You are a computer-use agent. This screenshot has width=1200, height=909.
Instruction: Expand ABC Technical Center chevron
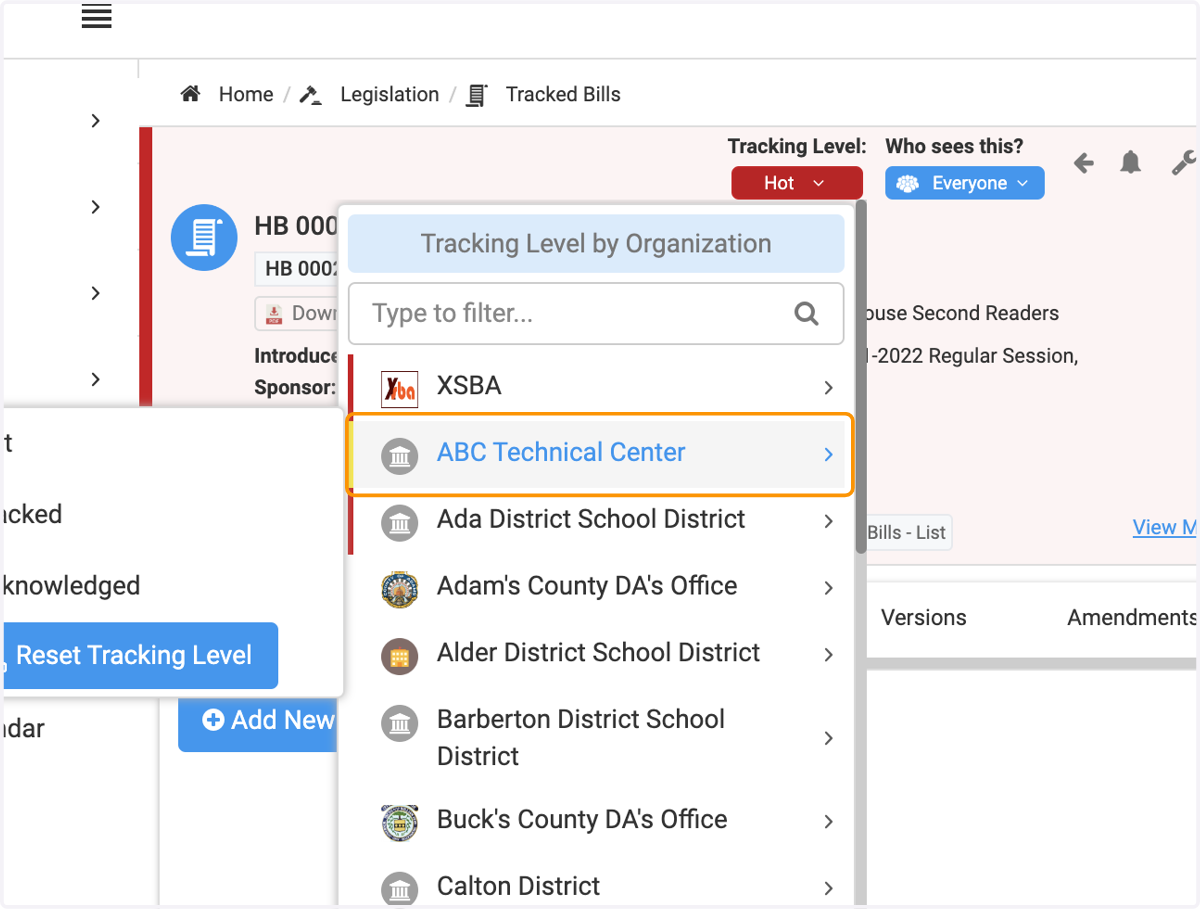click(828, 454)
